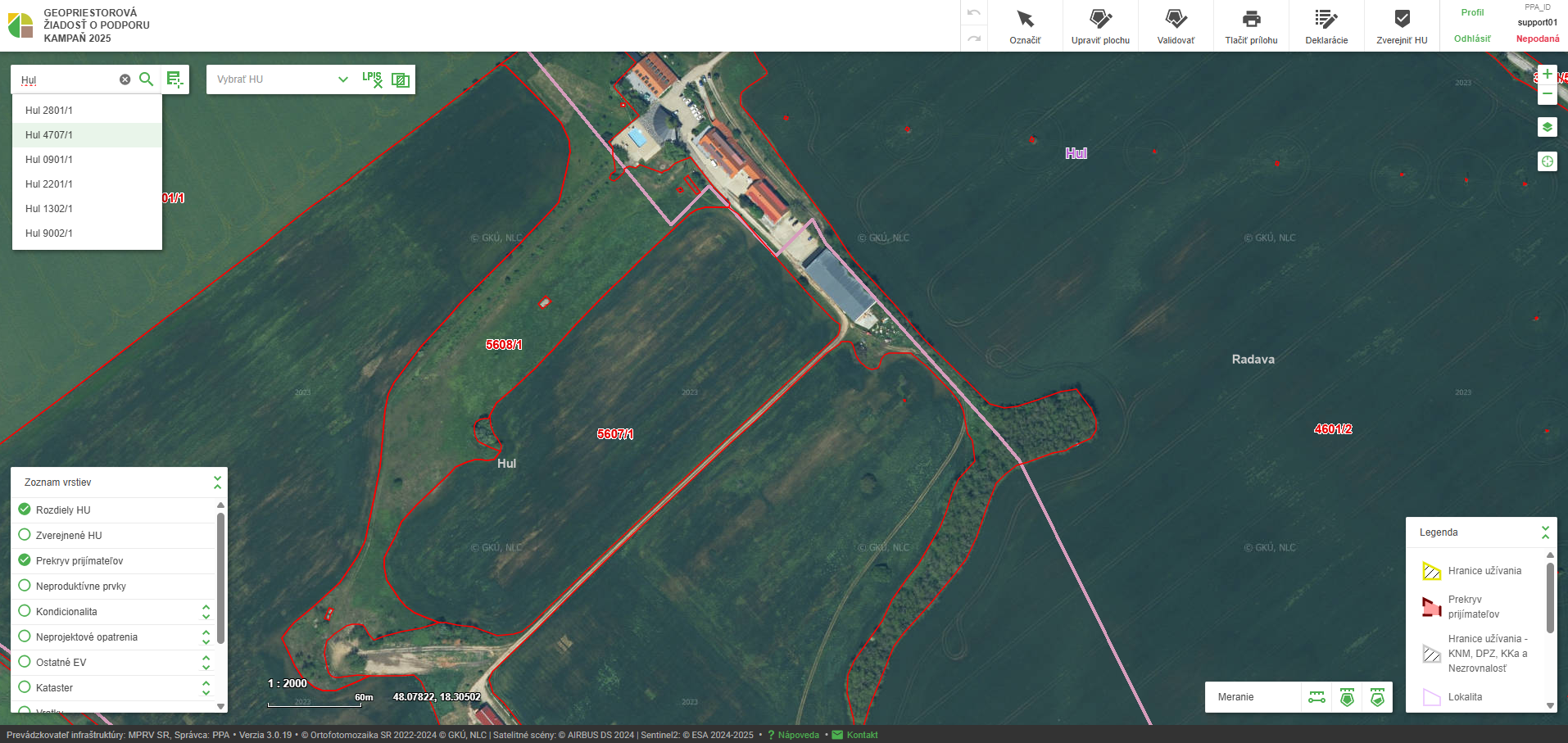
Task: Clear the search field text
Action: click(125, 79)
